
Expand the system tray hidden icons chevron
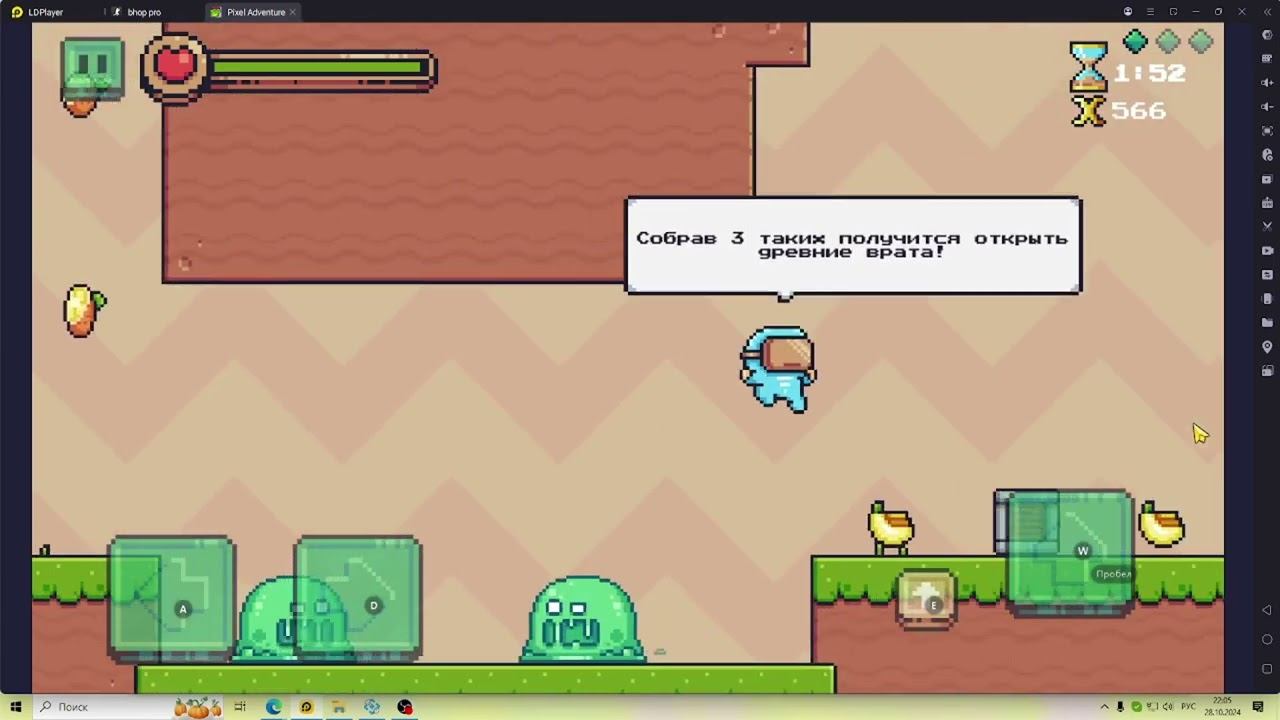pyautogui.click(x=1105, y=707)
